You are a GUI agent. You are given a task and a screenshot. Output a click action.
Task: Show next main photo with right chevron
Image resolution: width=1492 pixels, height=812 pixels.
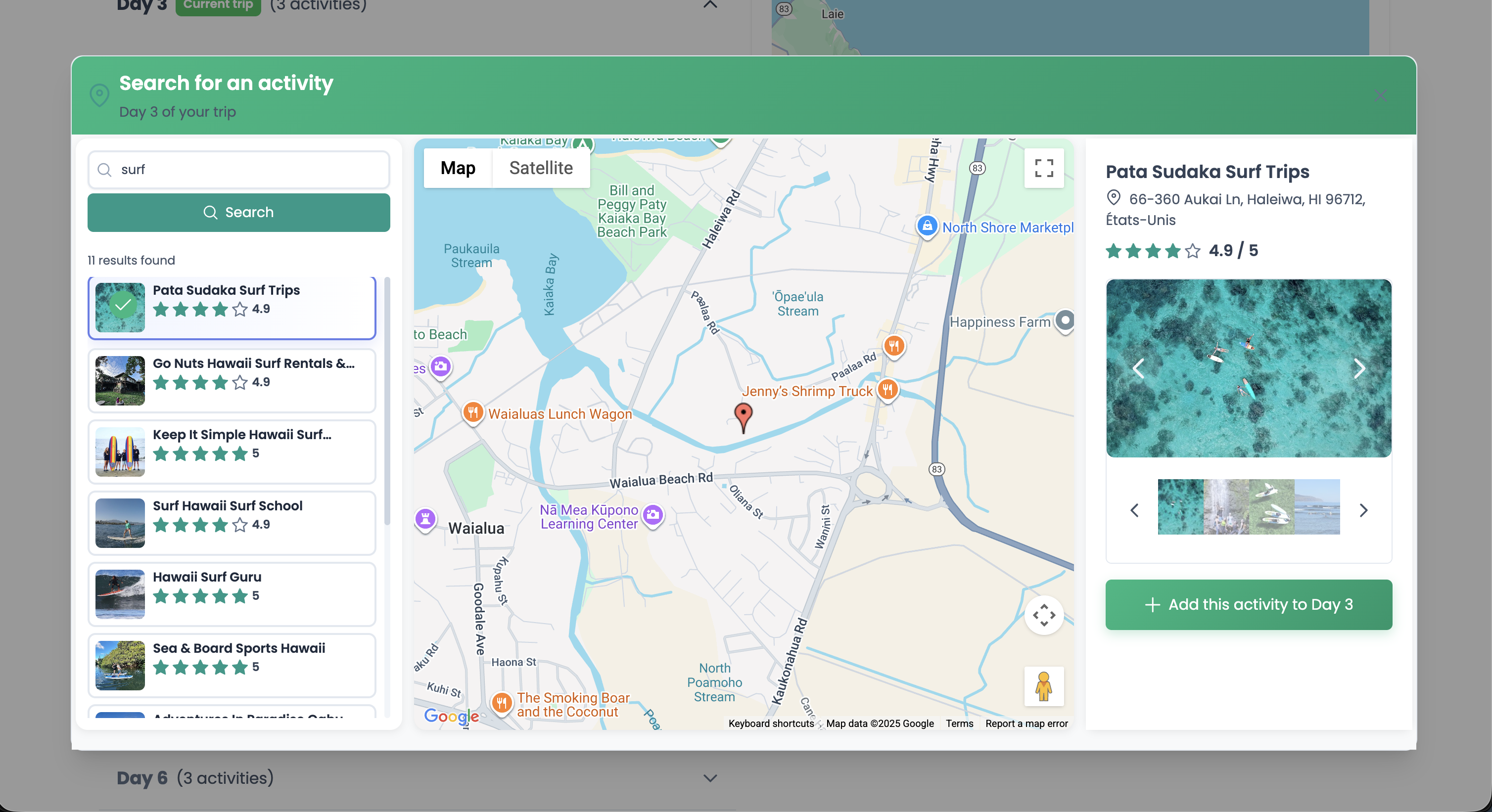(x=1359, y=368)
